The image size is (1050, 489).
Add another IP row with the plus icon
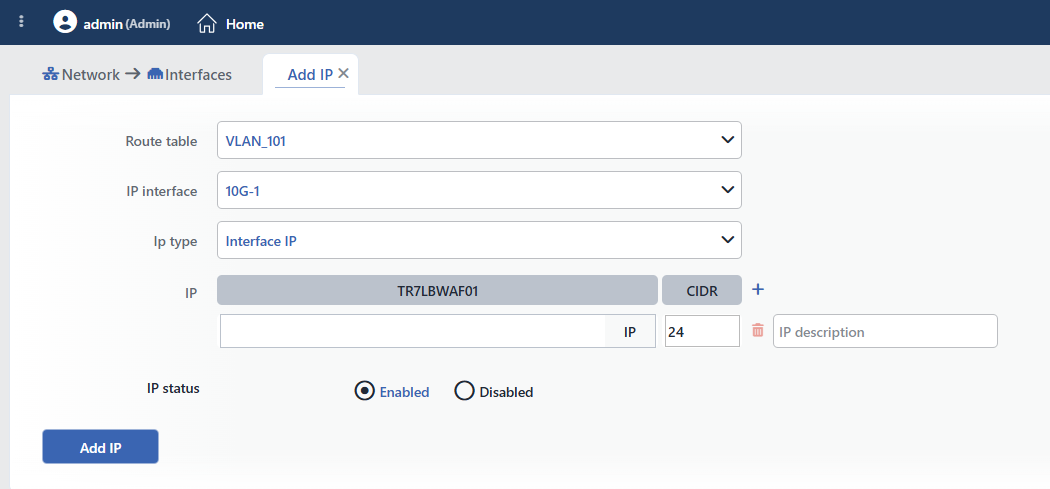(757, 289)
